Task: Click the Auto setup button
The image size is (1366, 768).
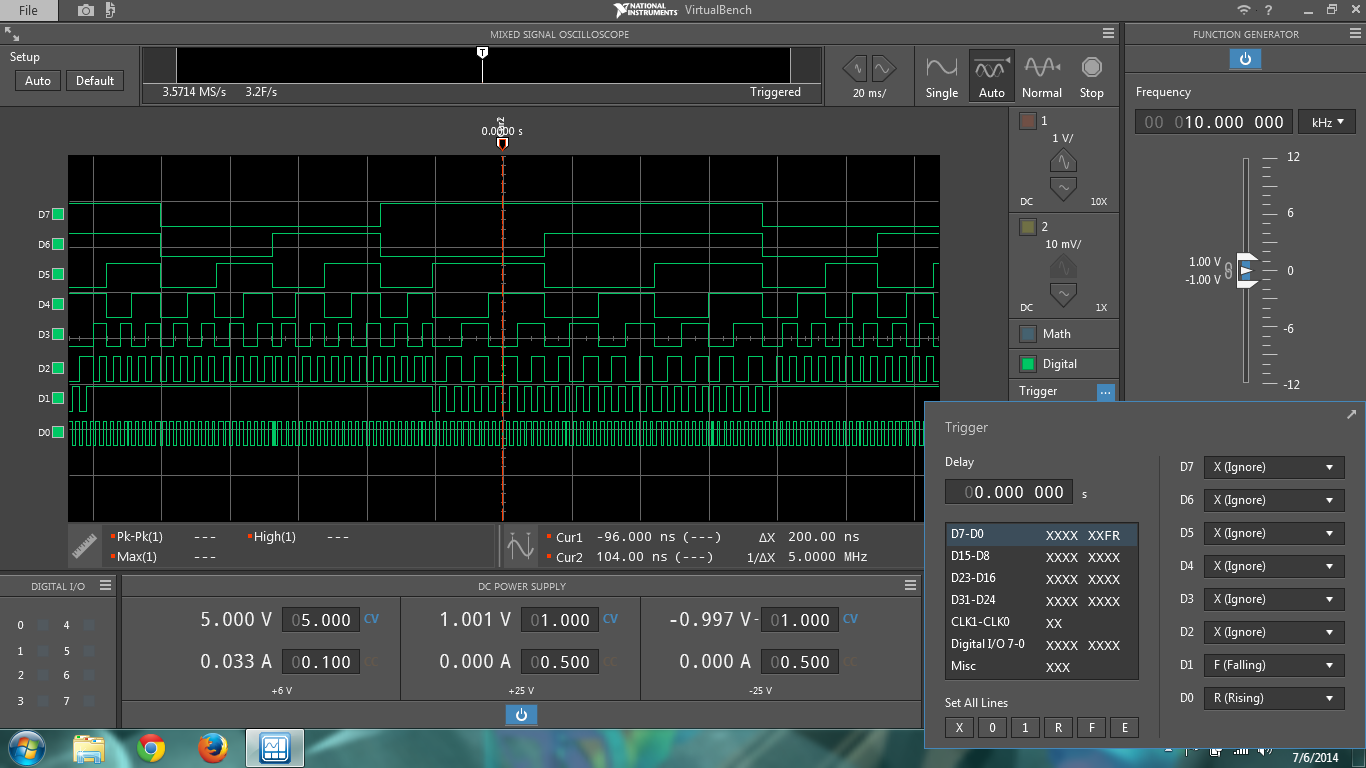Action: click(x=38, y=81)
